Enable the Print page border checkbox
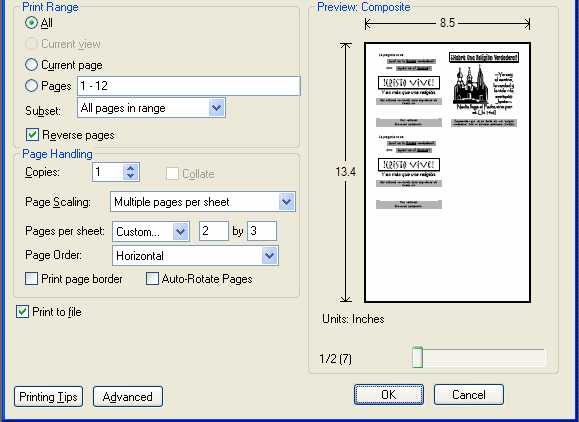This screenshot has height=422, width=579. [31, 279]
